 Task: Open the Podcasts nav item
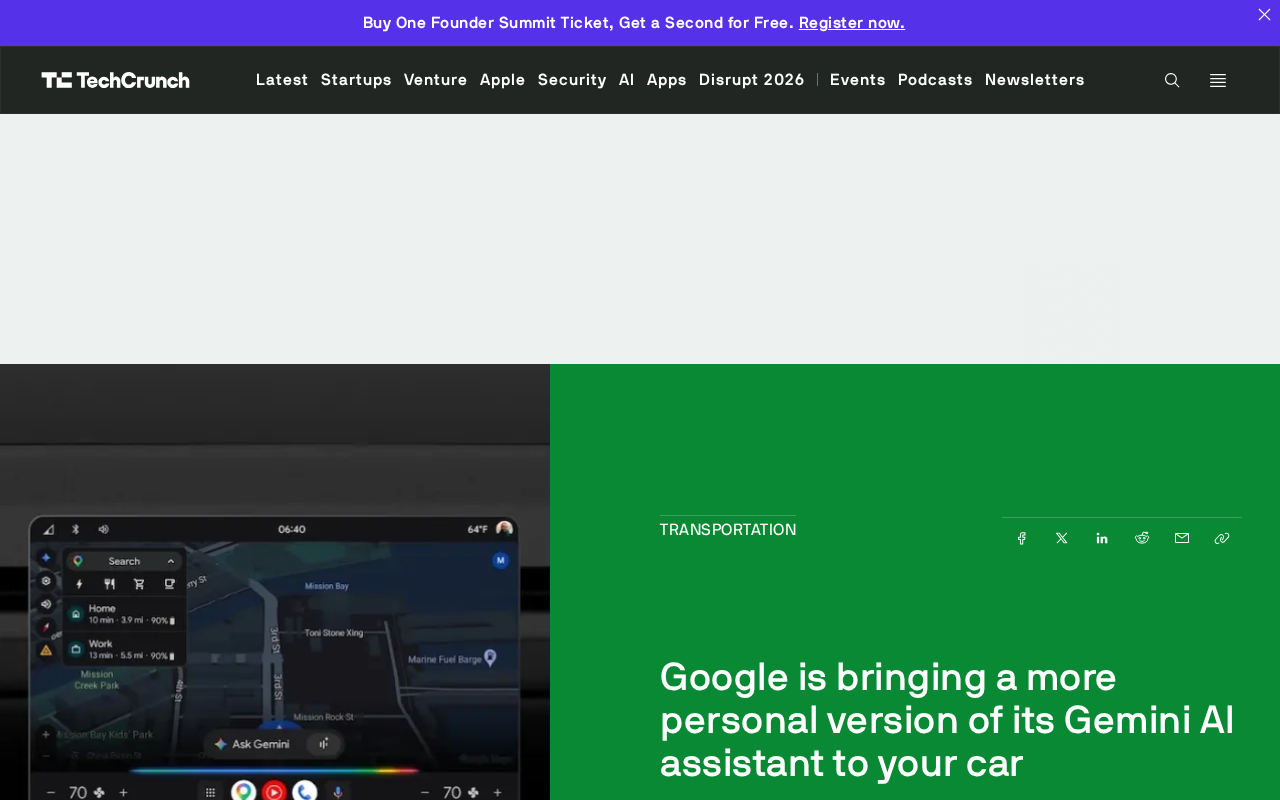(x=935, y=80)
